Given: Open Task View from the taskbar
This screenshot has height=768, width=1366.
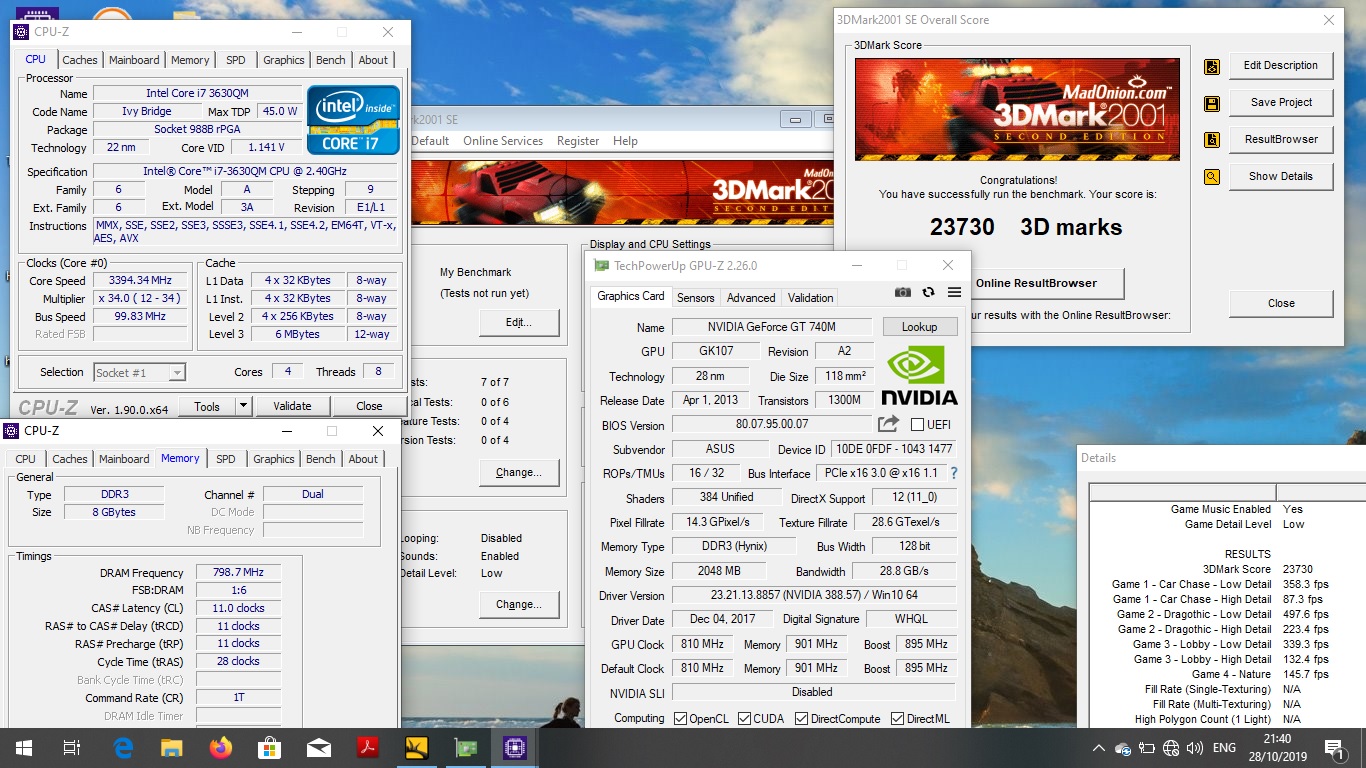Looking at the screenshot, I should (72, 747).
